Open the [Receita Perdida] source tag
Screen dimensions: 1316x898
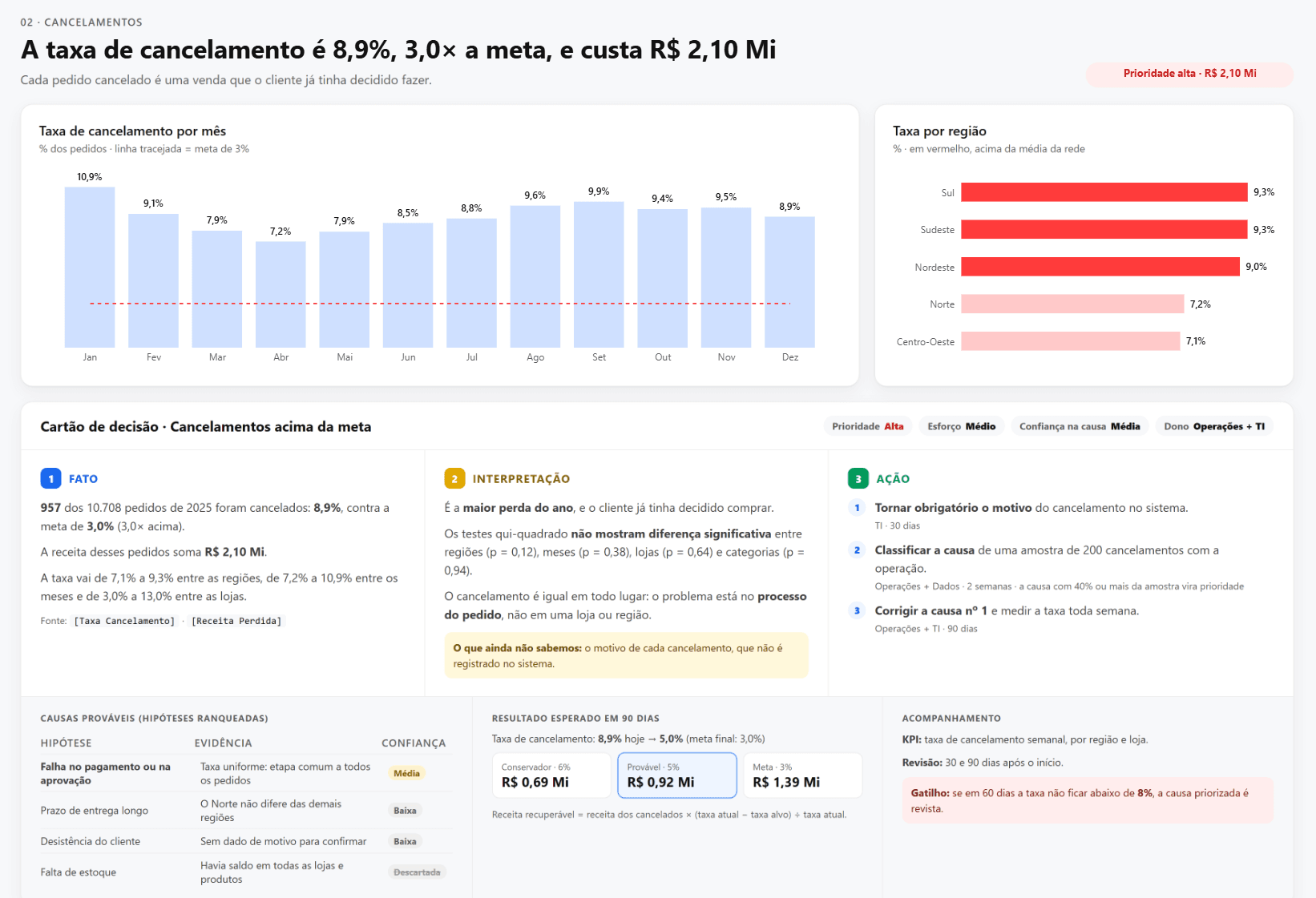236,621
